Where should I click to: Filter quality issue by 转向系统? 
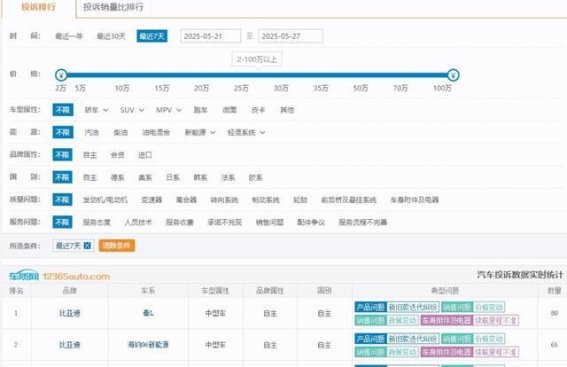224,200
